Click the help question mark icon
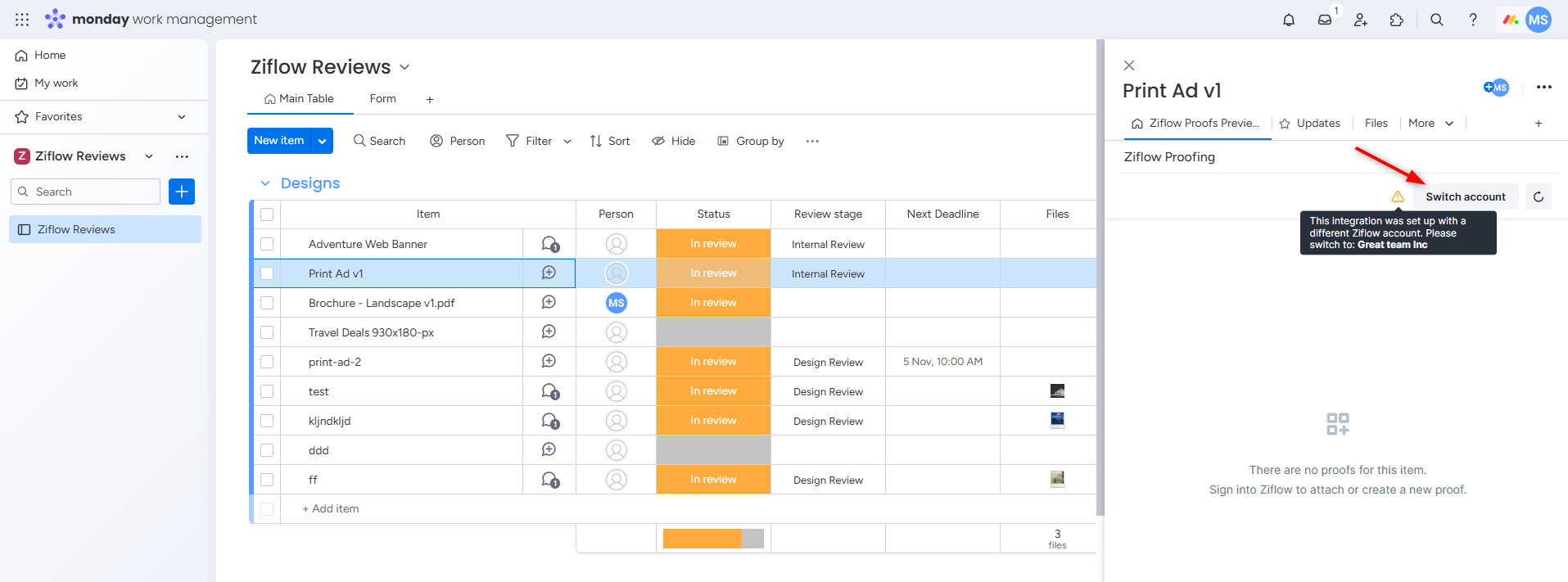 (x=1473, y=20)
